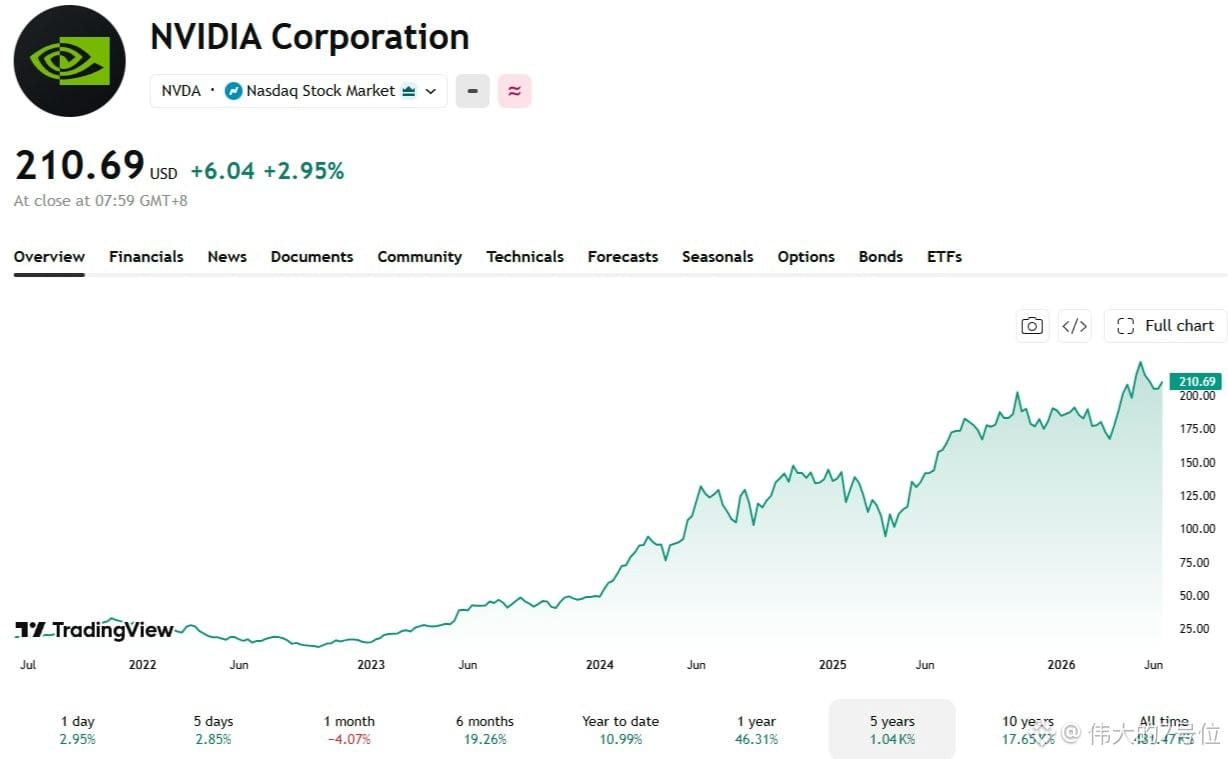The image size is (1228, 759).
Task: Open the Full chart view
Action: [1166, 326]
